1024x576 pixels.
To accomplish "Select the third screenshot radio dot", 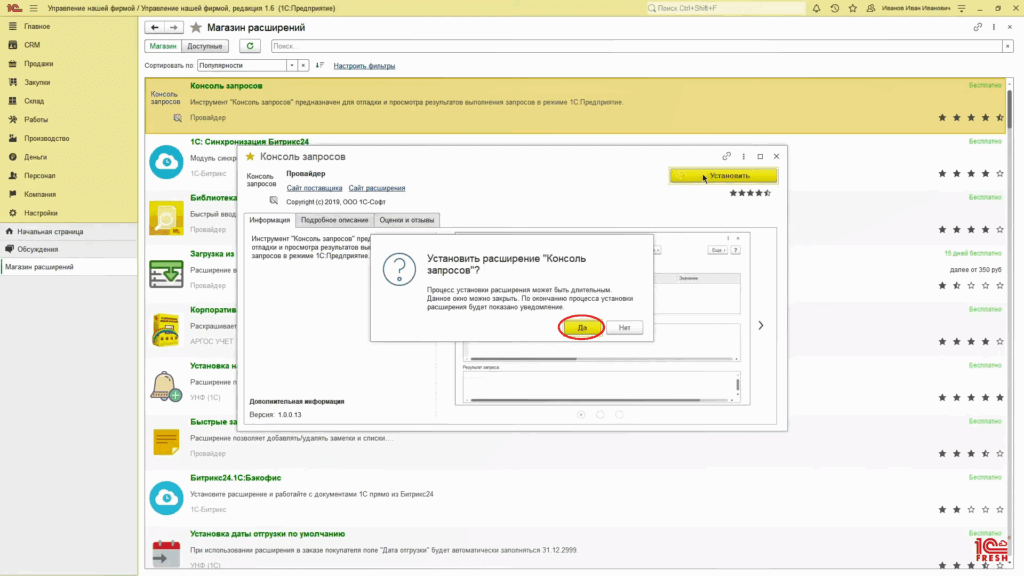I will (x=619, y=414).
